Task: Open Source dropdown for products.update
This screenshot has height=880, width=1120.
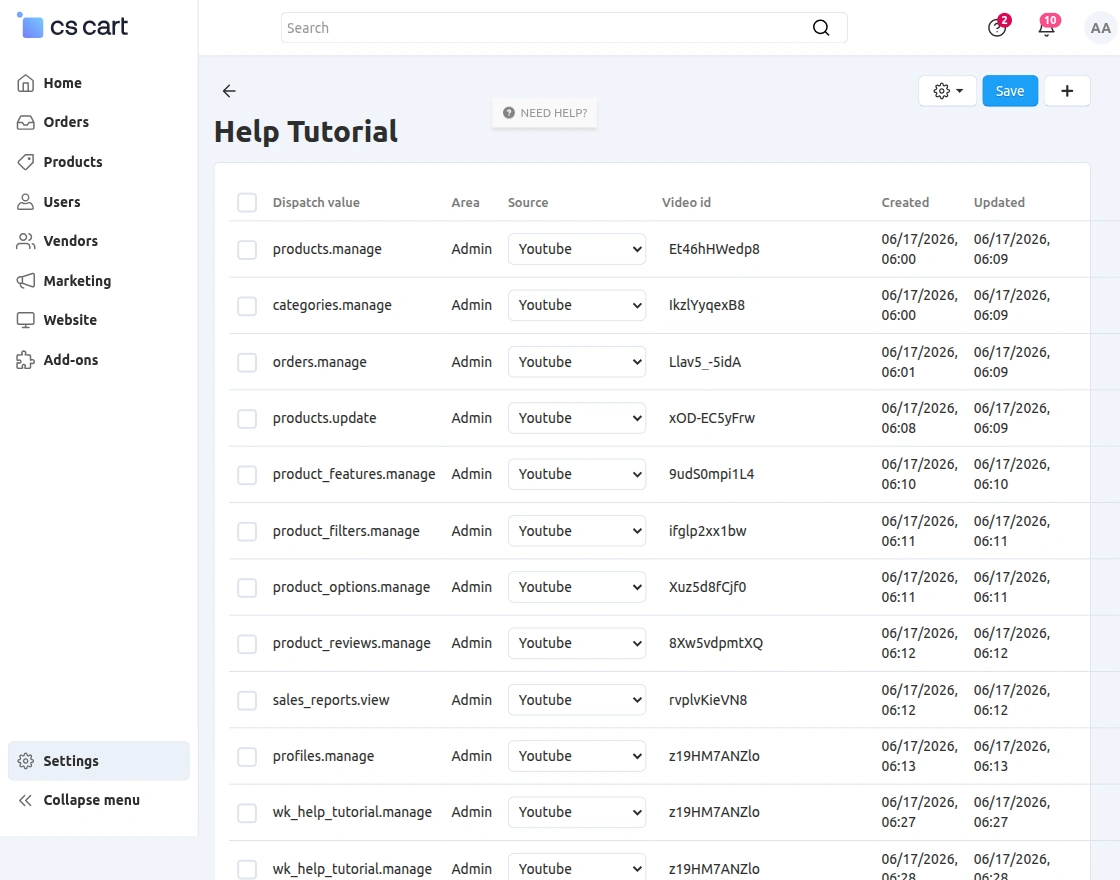Action: coord(576,419)
